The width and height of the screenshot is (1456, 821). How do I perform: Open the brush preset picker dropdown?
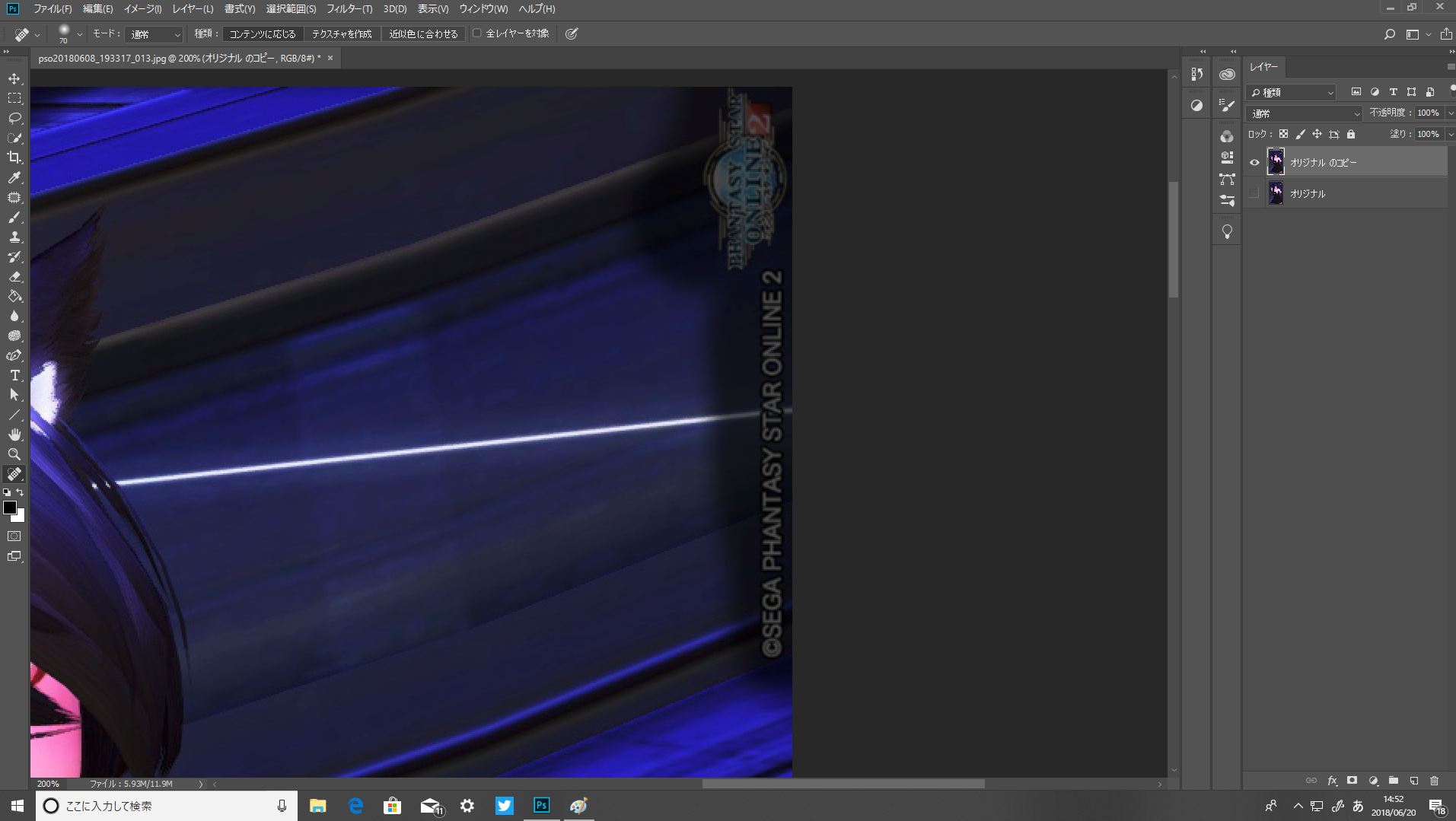click(x=79, y=34)
